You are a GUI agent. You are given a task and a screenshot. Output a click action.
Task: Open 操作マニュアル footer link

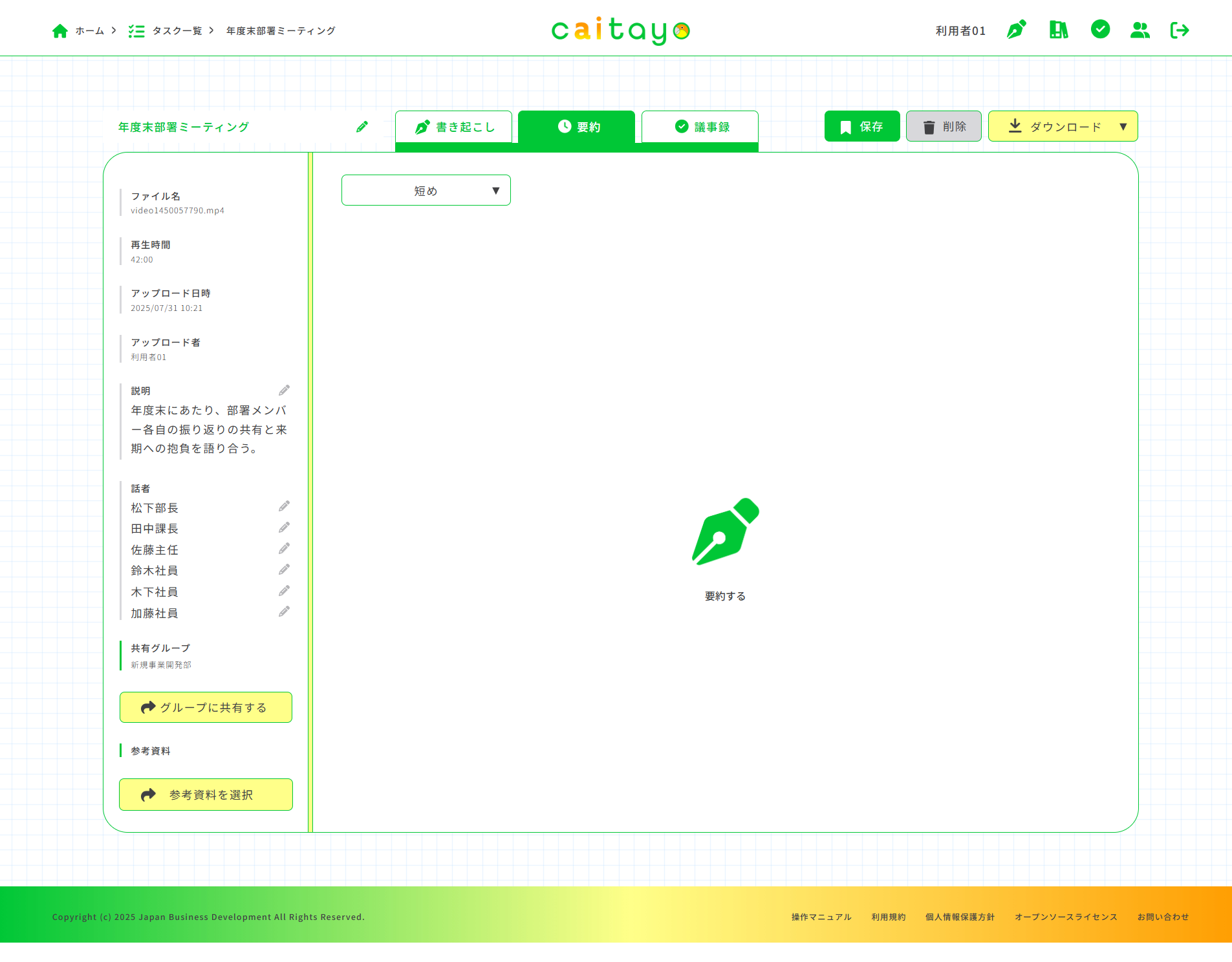tap(821, 917)
